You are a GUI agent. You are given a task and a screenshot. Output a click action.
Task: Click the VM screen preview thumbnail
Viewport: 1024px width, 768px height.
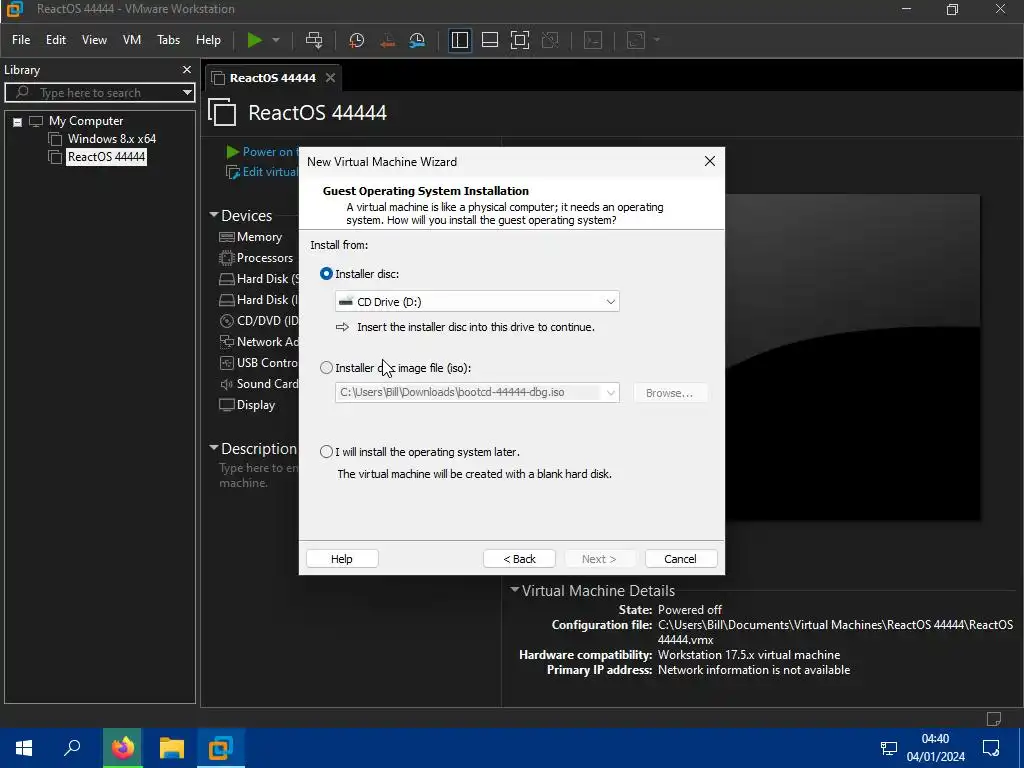pyautogui.click(x=852, y=357)
